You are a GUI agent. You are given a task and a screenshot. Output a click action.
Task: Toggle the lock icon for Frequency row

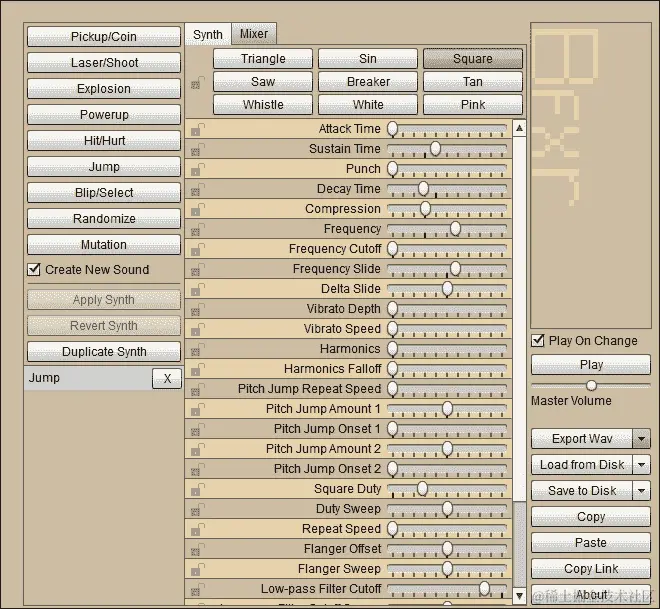(197, 229)
